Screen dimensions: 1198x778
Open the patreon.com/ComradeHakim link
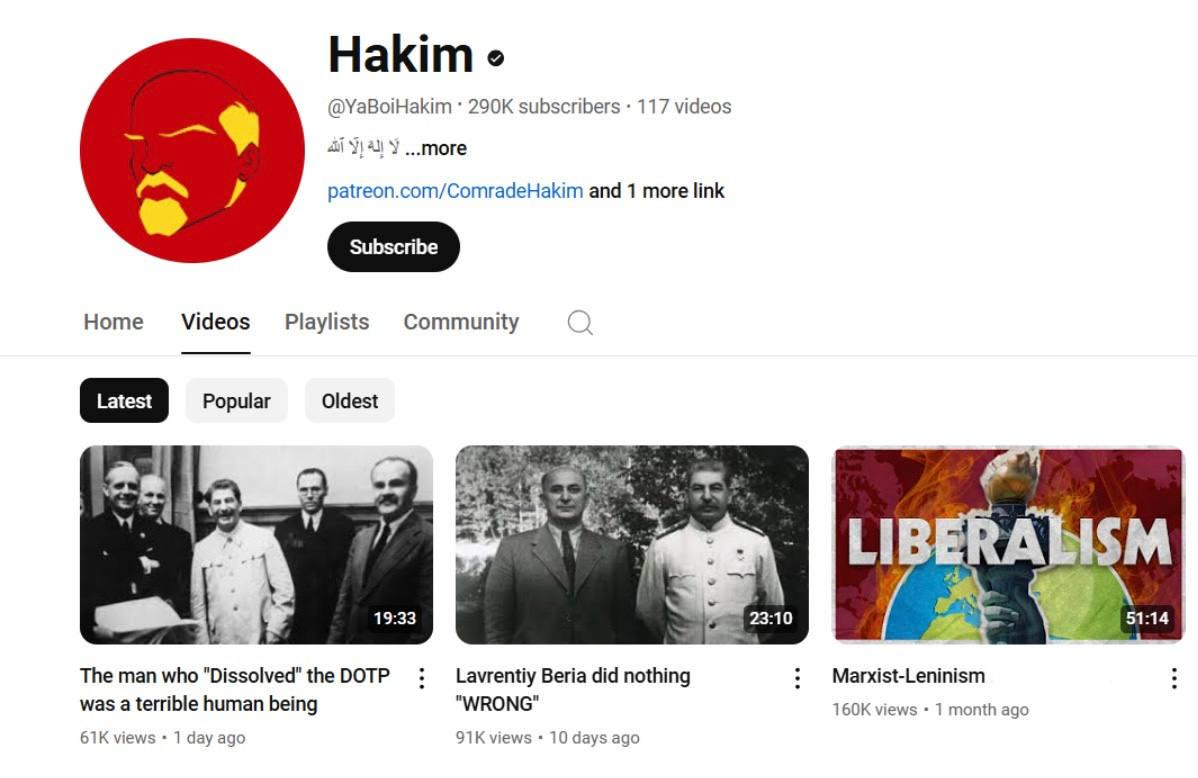point(455,191)
